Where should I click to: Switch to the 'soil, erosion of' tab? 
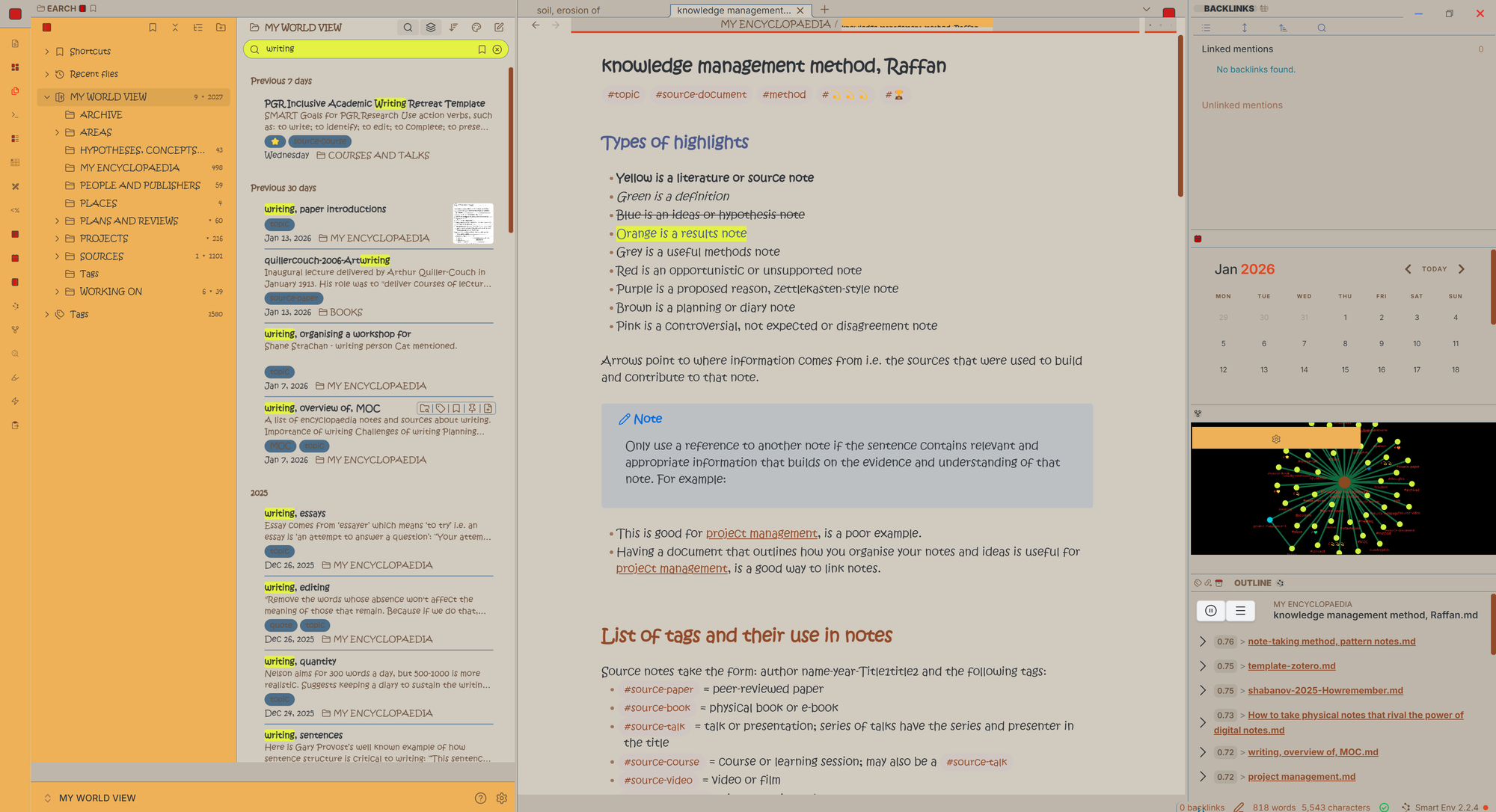[x=568, y=10]
